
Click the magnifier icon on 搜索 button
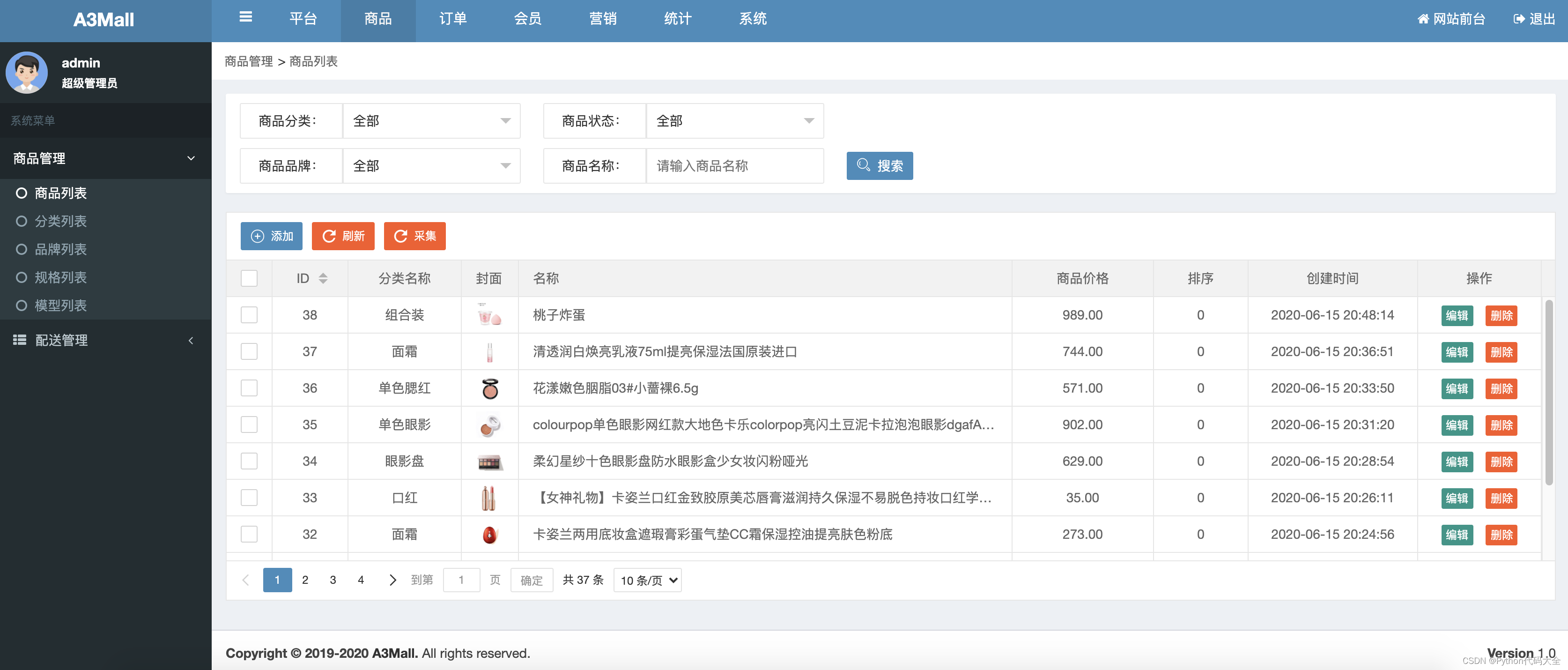[864, 165]
